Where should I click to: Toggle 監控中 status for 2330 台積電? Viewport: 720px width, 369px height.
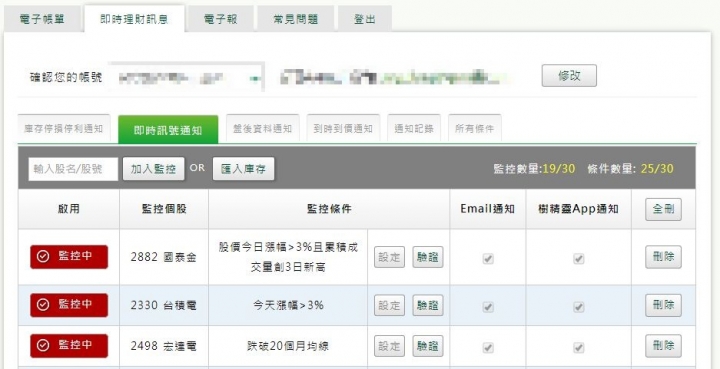69,305
